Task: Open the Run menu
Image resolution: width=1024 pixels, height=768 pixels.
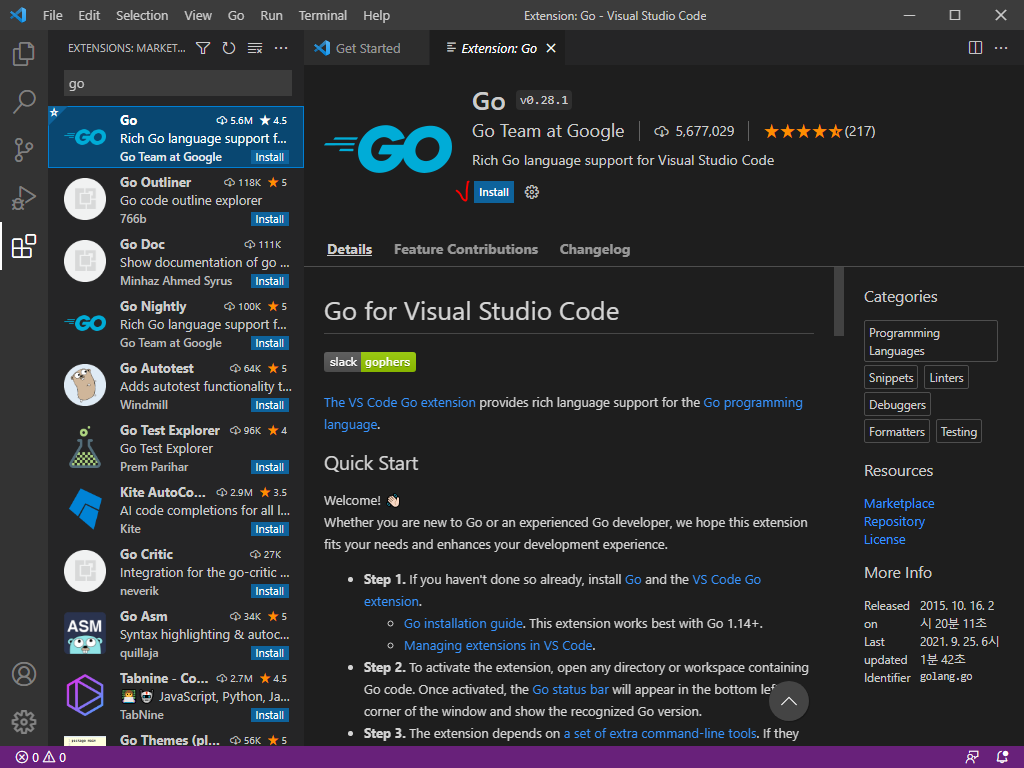Action: tap(271, 15)
